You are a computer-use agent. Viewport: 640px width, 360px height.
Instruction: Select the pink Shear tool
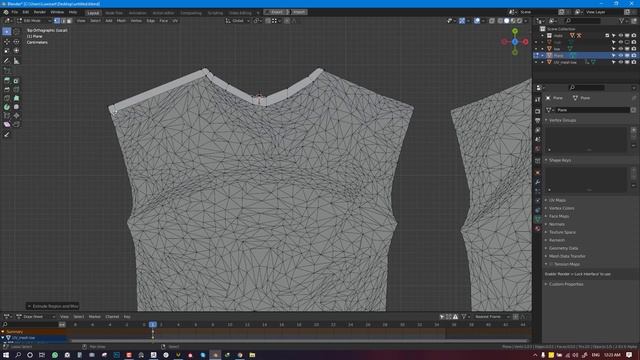(x=7, y=124)
